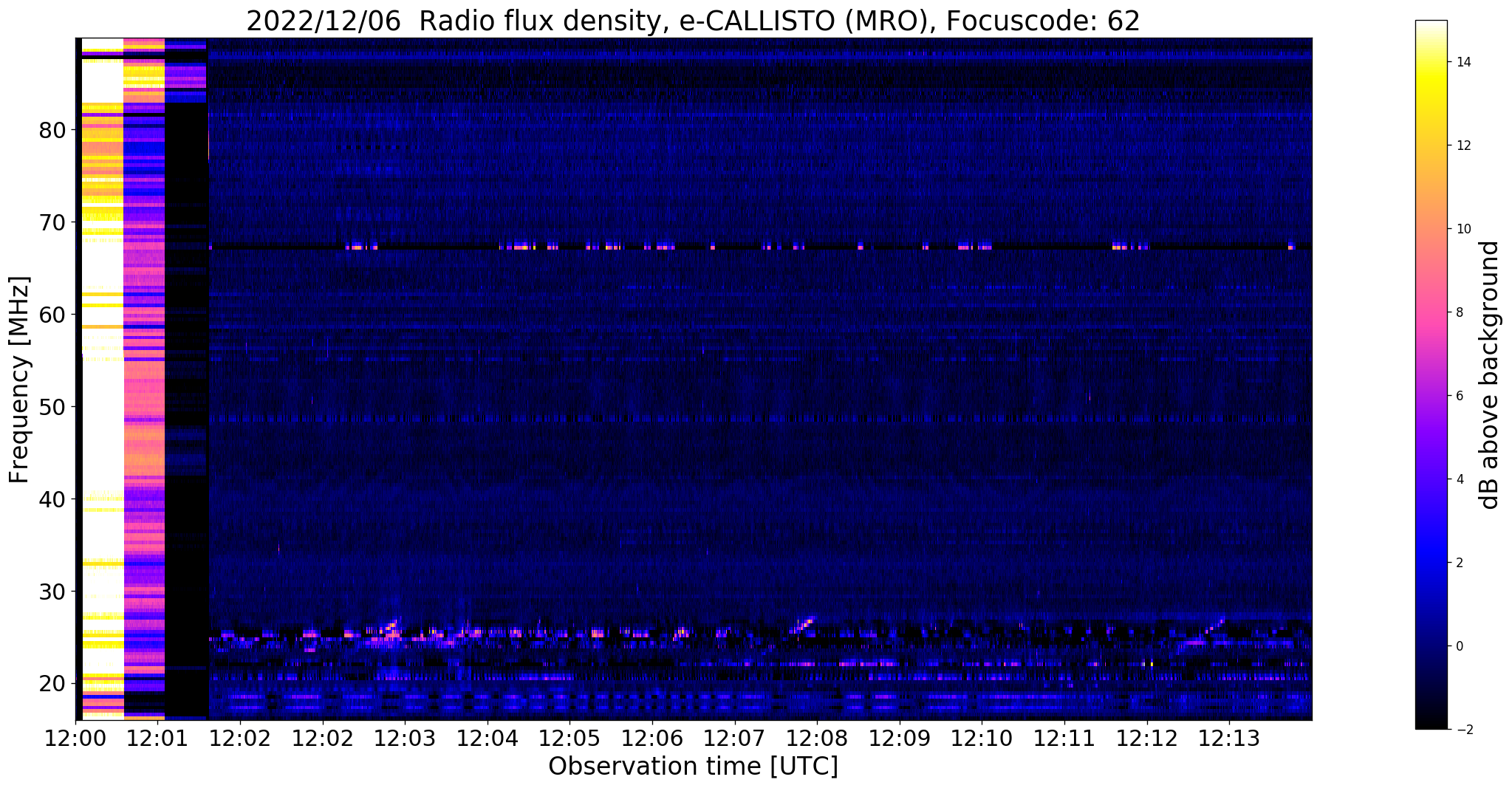Click the colorbar tick value 10

[1463, 229]
